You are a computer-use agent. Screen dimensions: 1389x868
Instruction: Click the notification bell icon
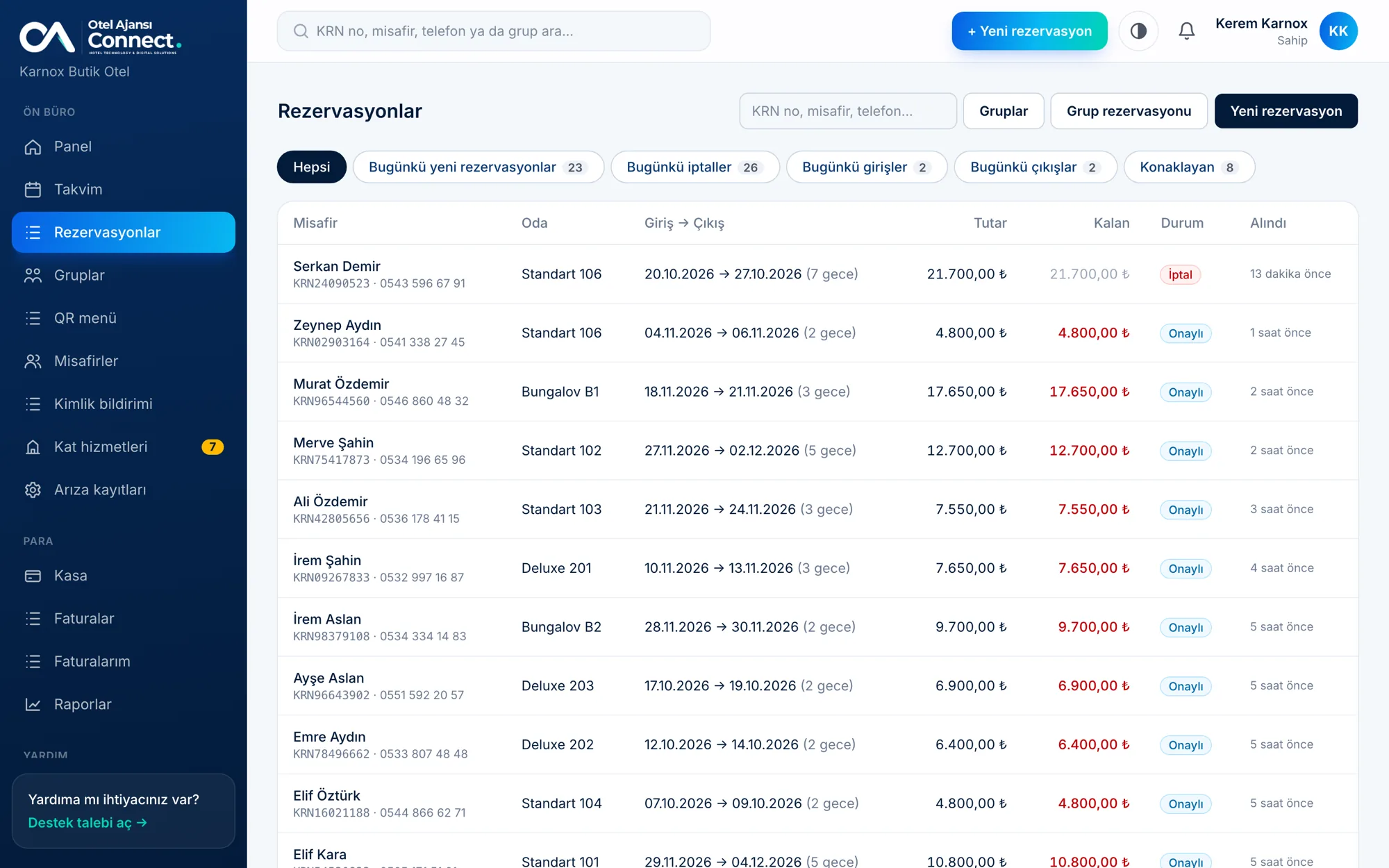1187,31
